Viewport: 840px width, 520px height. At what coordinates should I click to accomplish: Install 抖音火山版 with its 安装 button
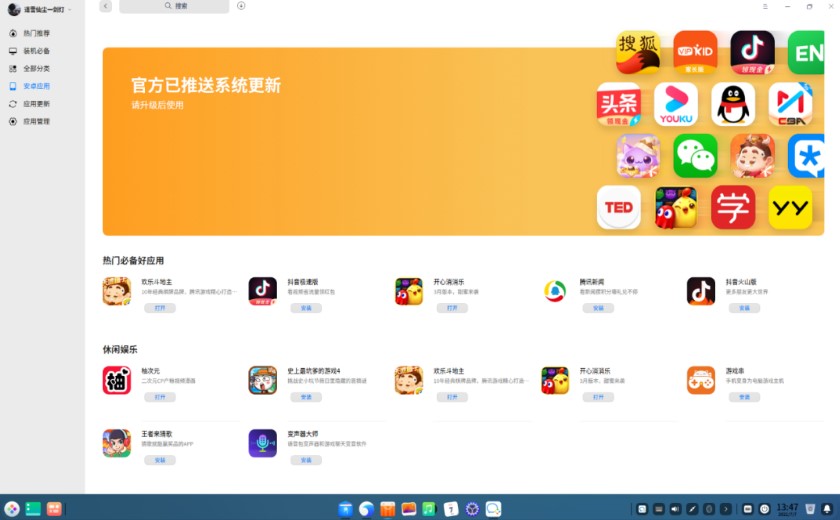[744, 308]
